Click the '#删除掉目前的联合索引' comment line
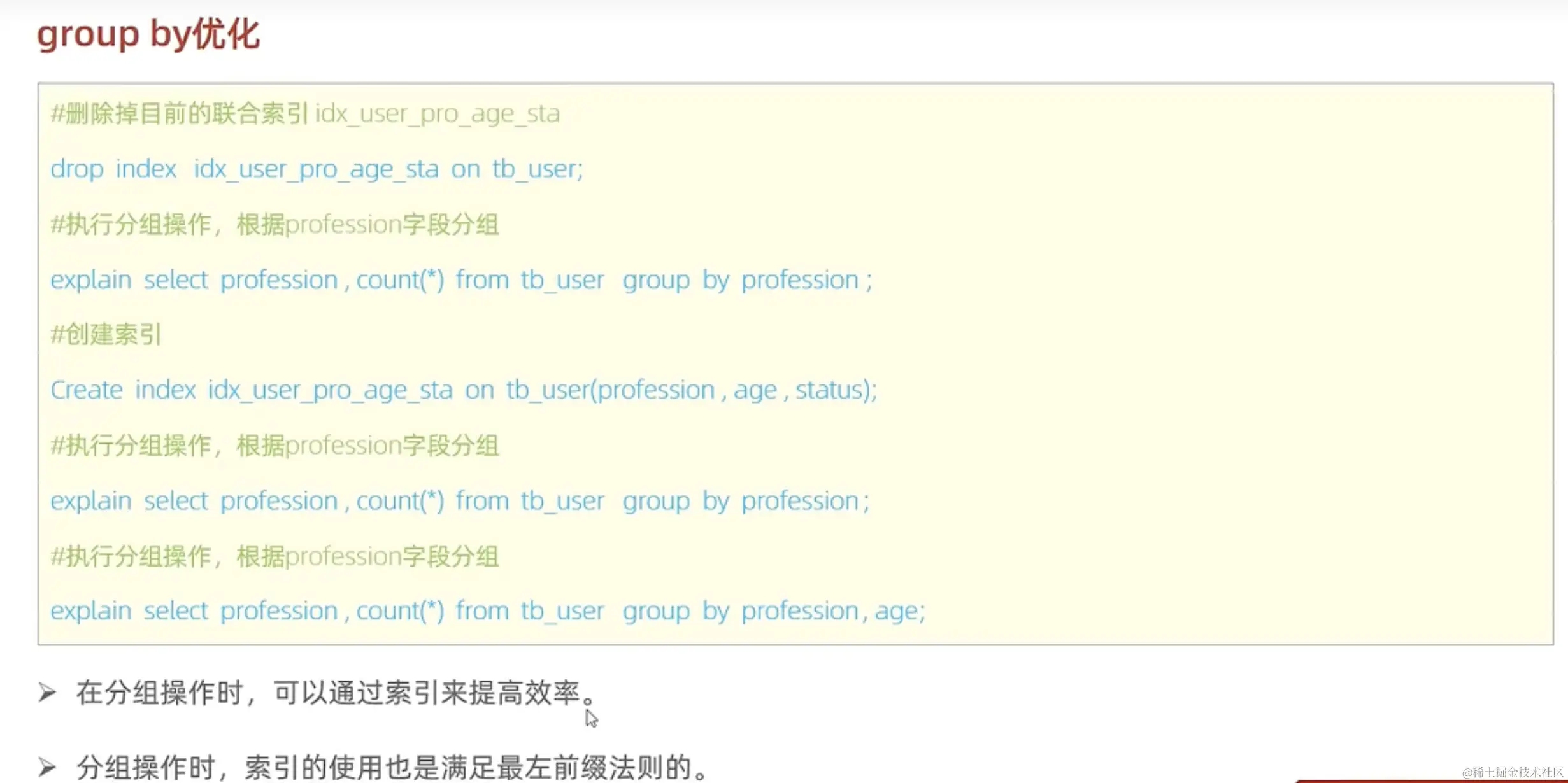This screenshot has width=1568, height=783. pos(305,114)
